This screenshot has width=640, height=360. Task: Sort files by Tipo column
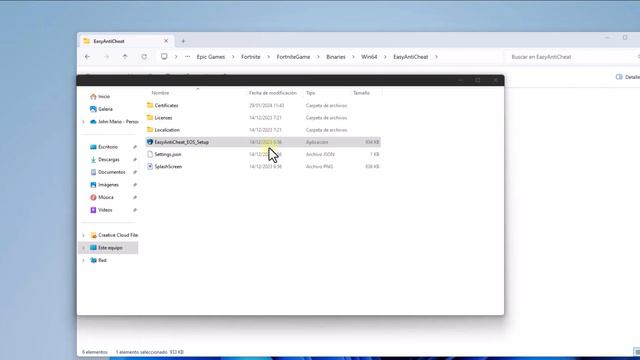click(311, 93)
